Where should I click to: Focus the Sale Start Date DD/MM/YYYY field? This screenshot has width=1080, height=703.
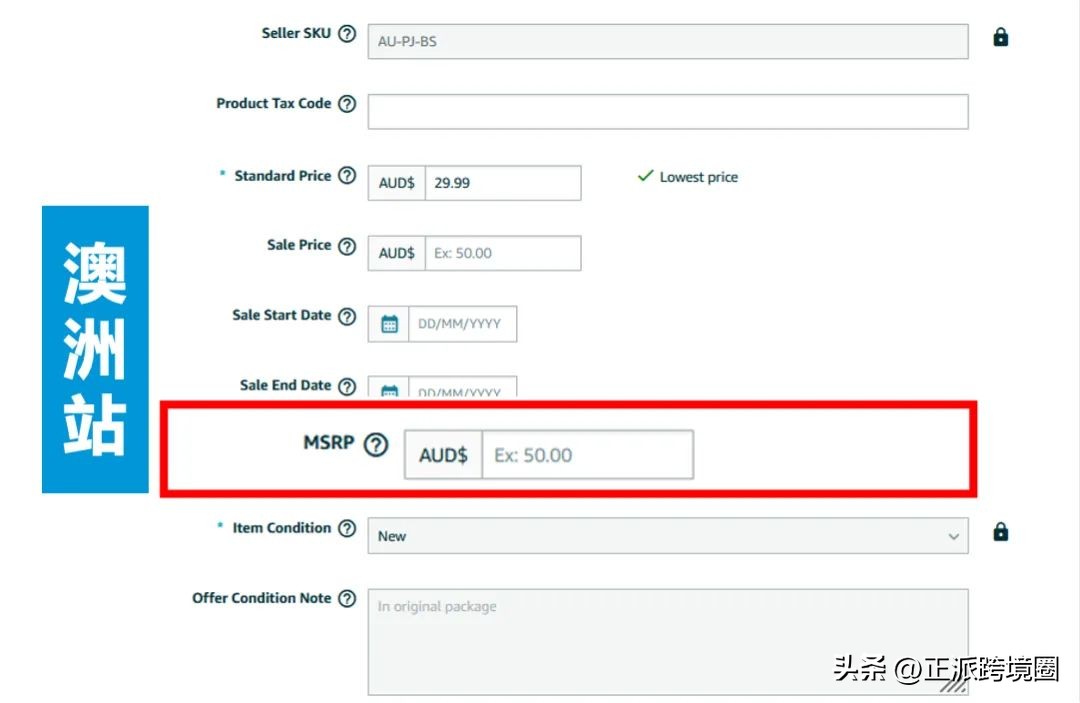[x=462, y=324]
